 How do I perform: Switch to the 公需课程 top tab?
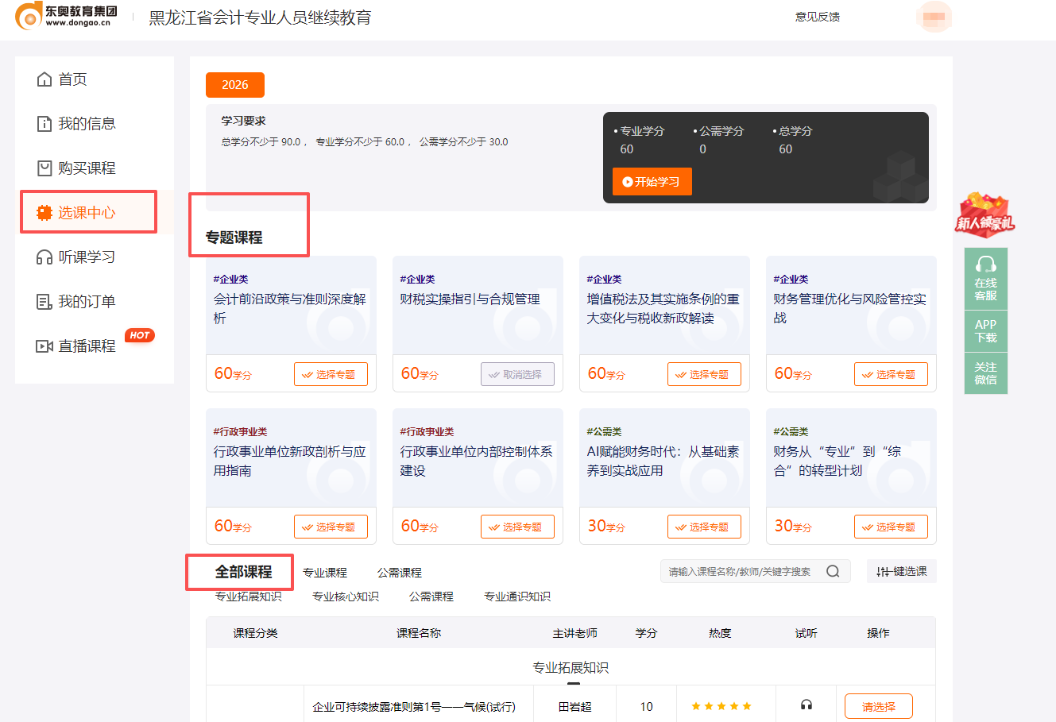(399, 572)
